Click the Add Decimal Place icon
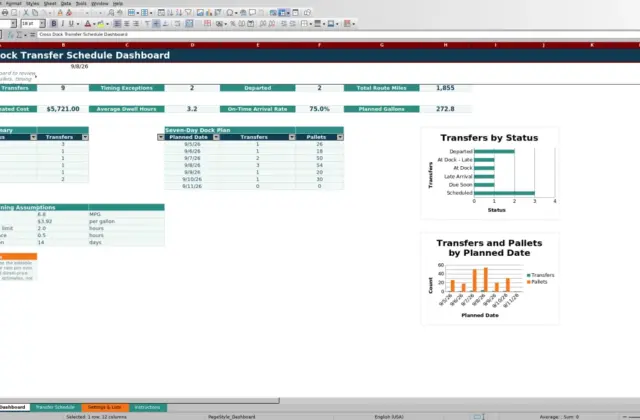The image size is (640, 420). [263, 24]
